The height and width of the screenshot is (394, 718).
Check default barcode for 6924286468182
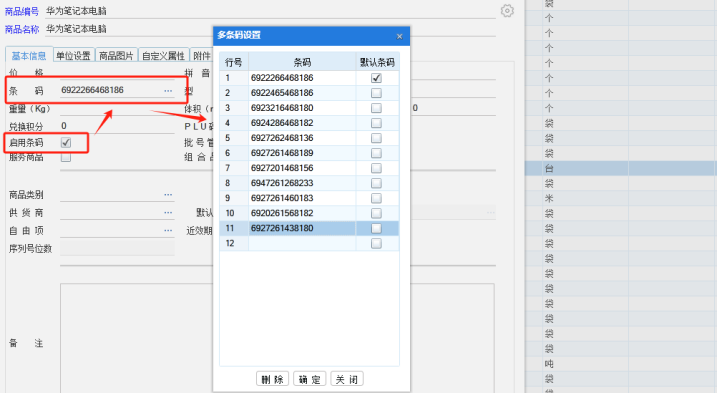376,123
